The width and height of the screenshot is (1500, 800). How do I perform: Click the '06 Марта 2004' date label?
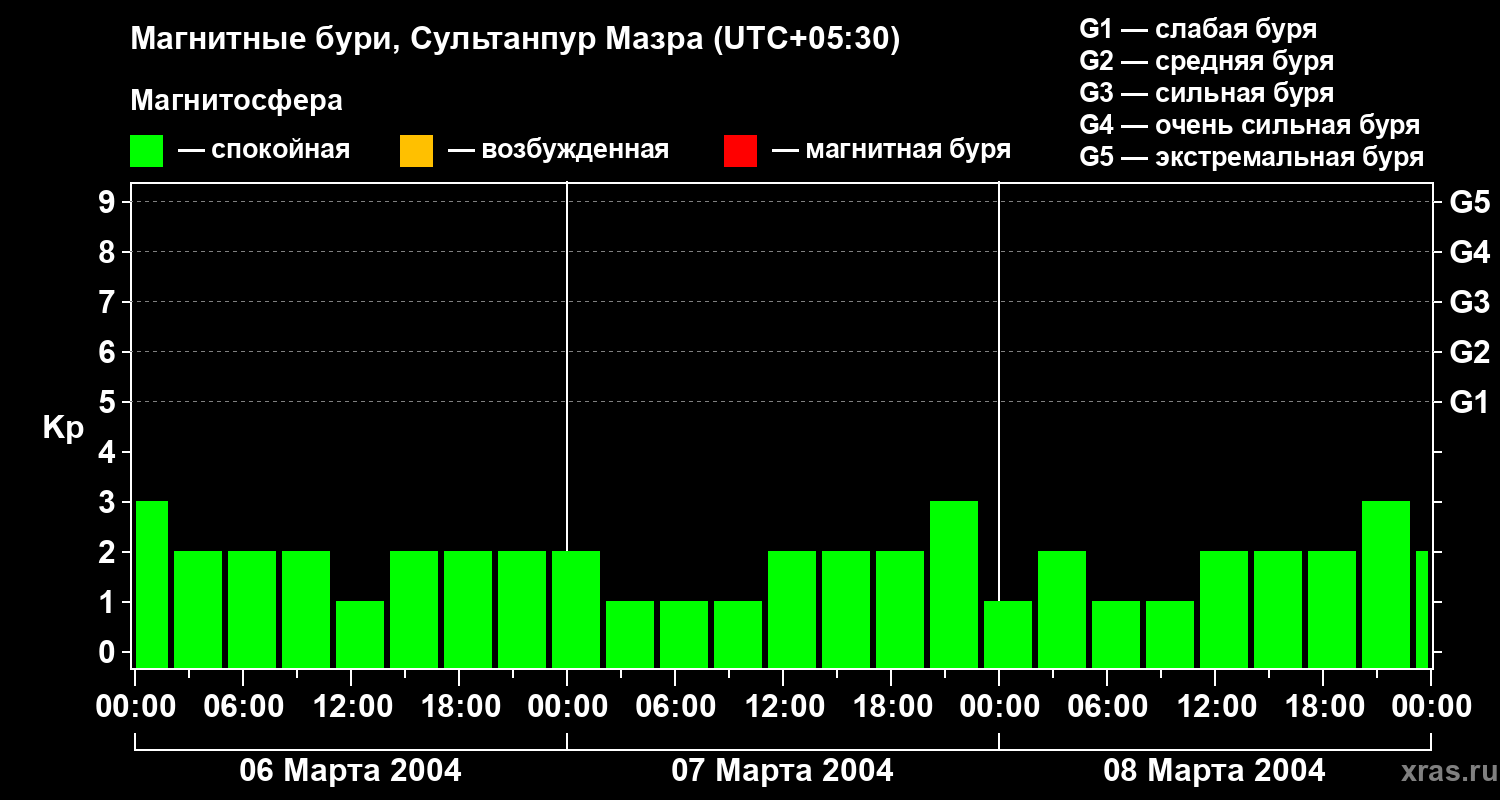coord(350,771)
